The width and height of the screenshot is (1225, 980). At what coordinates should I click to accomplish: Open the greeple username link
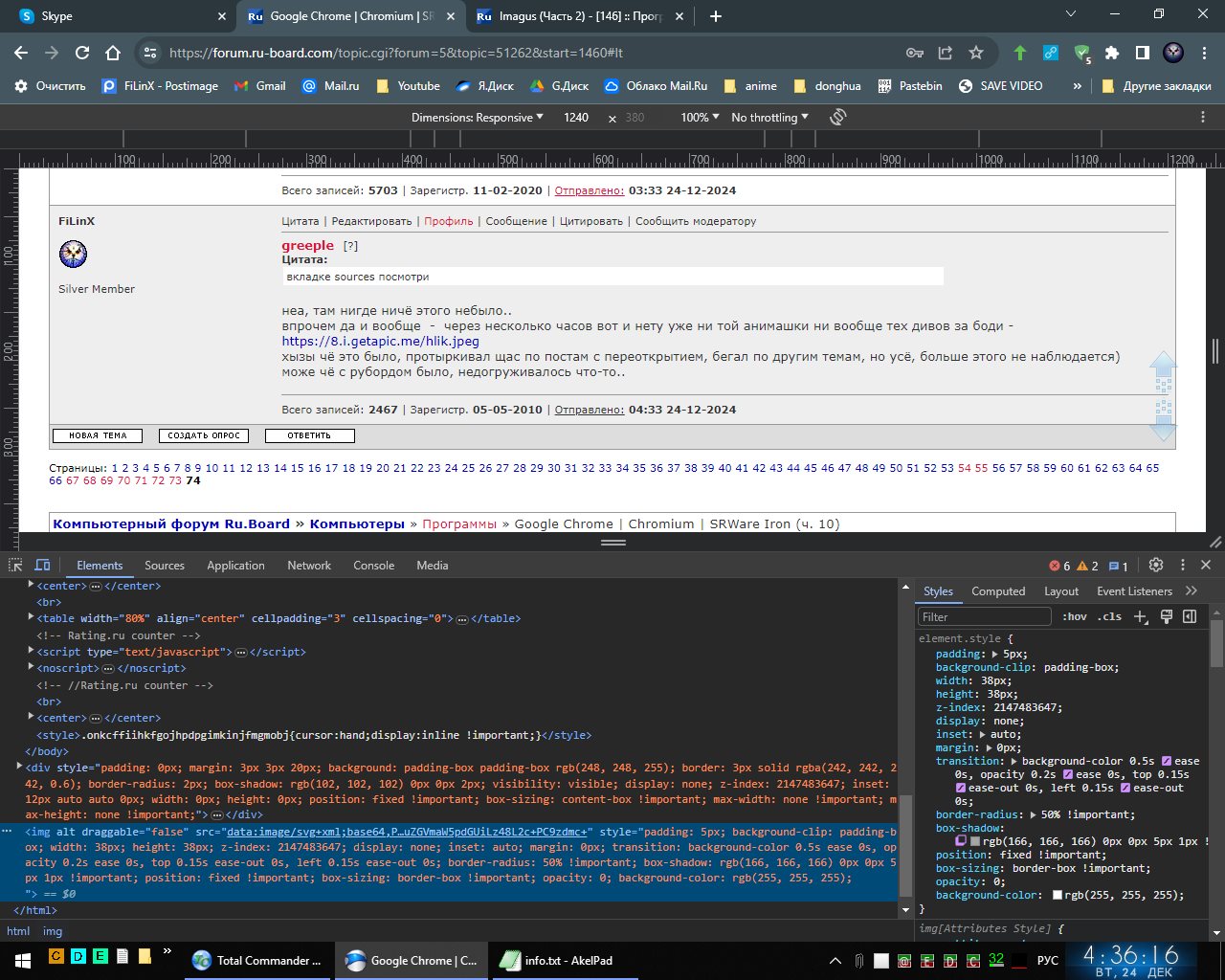(307, 245)
